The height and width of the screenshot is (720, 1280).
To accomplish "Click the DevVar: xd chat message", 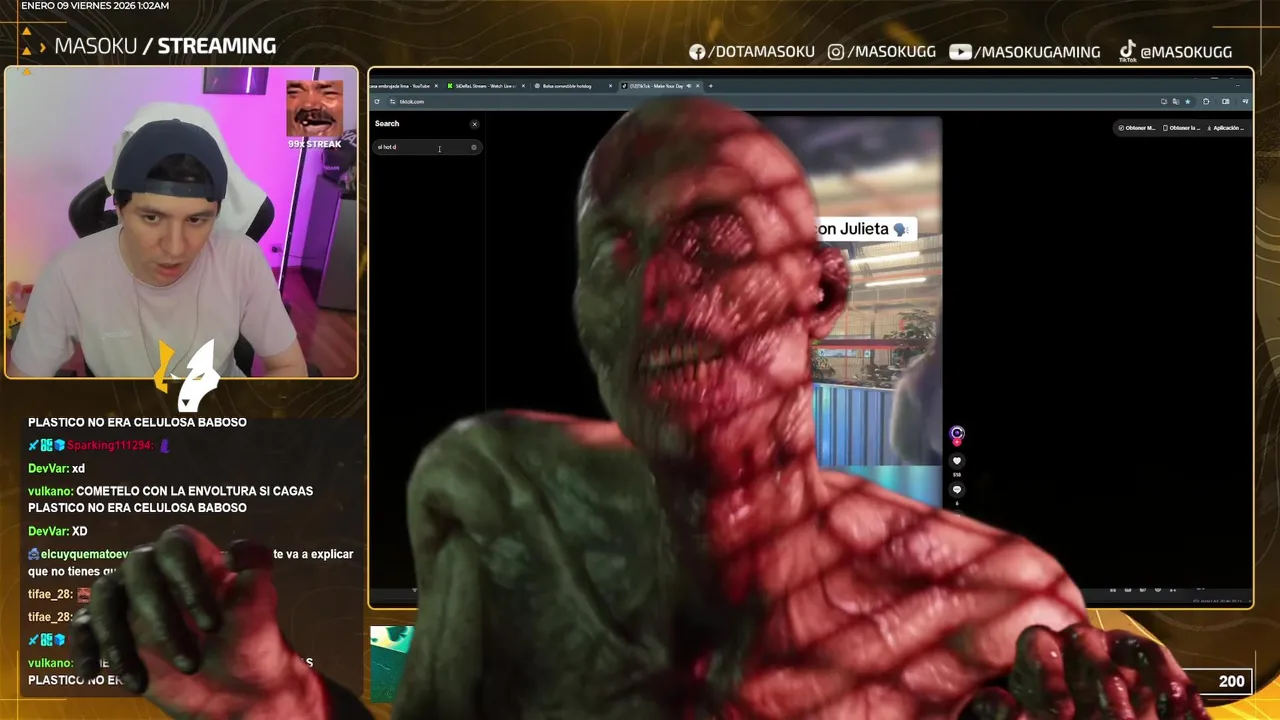I will 56,468.
